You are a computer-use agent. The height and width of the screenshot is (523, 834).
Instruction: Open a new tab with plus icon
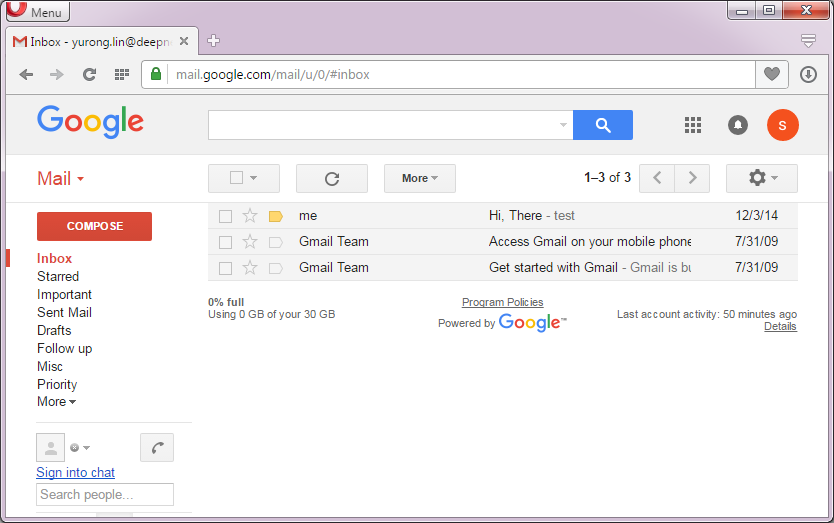click(x=213, y=40)
